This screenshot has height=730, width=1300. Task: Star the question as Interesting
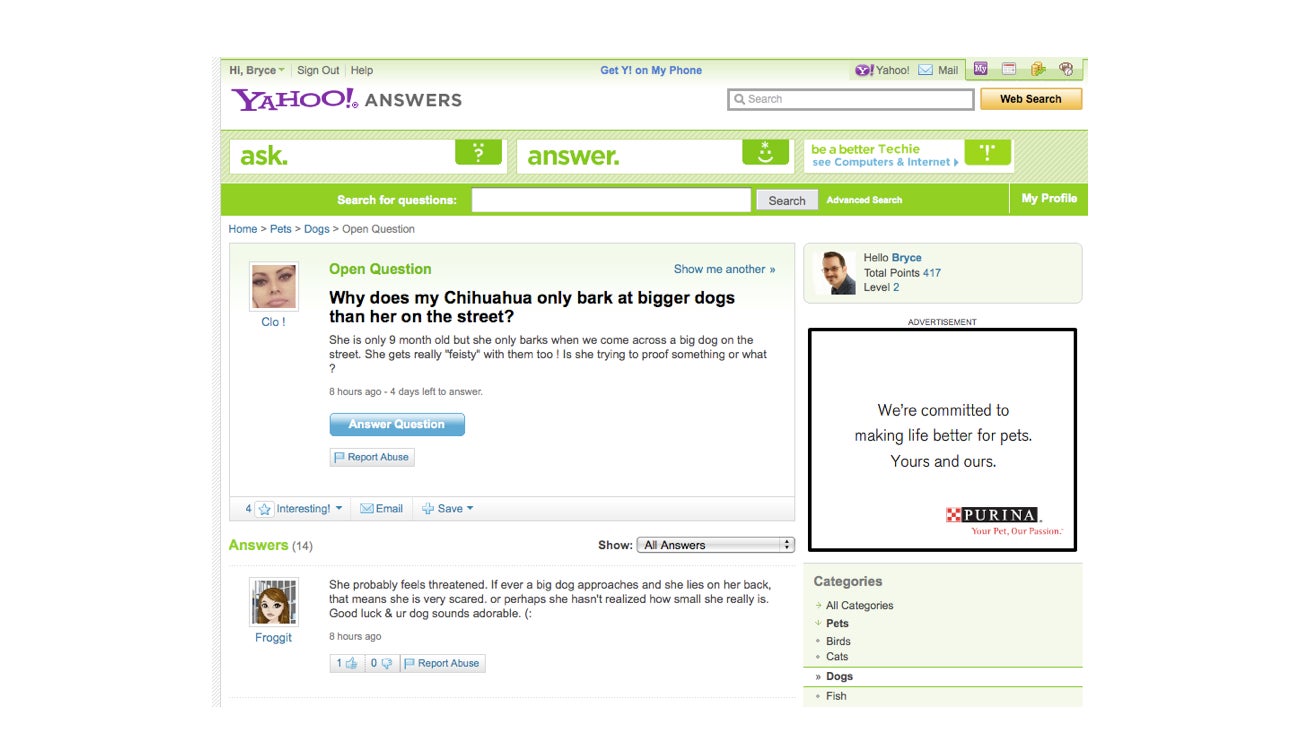[264, 509]
